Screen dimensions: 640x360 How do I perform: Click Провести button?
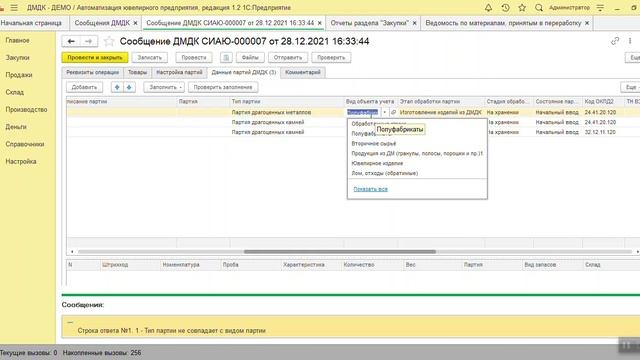(194, 58)
